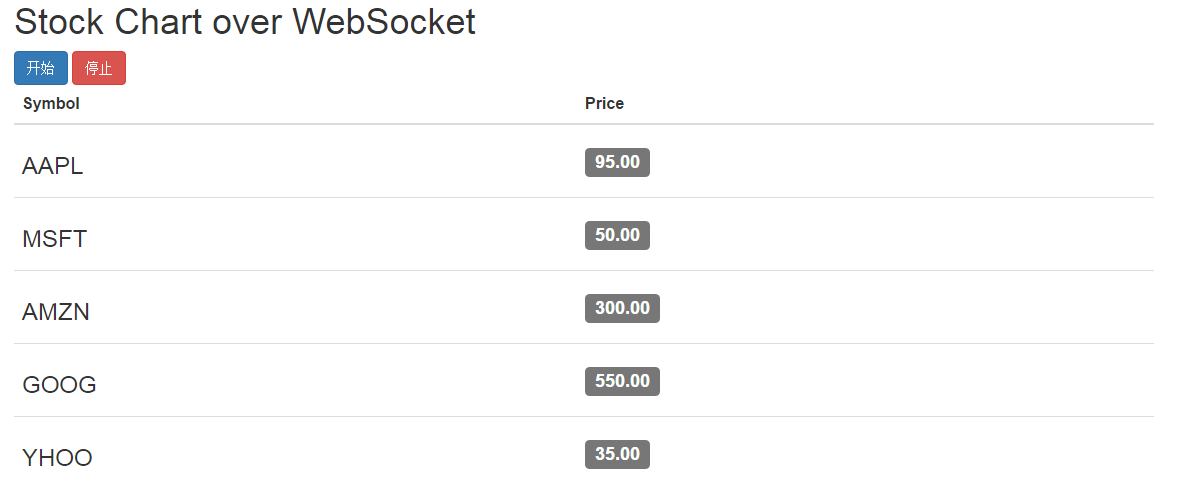Viewport: 1198px width, 490px height.
Task: Select the Amazon ticker symbol cell
Action: 56,313
